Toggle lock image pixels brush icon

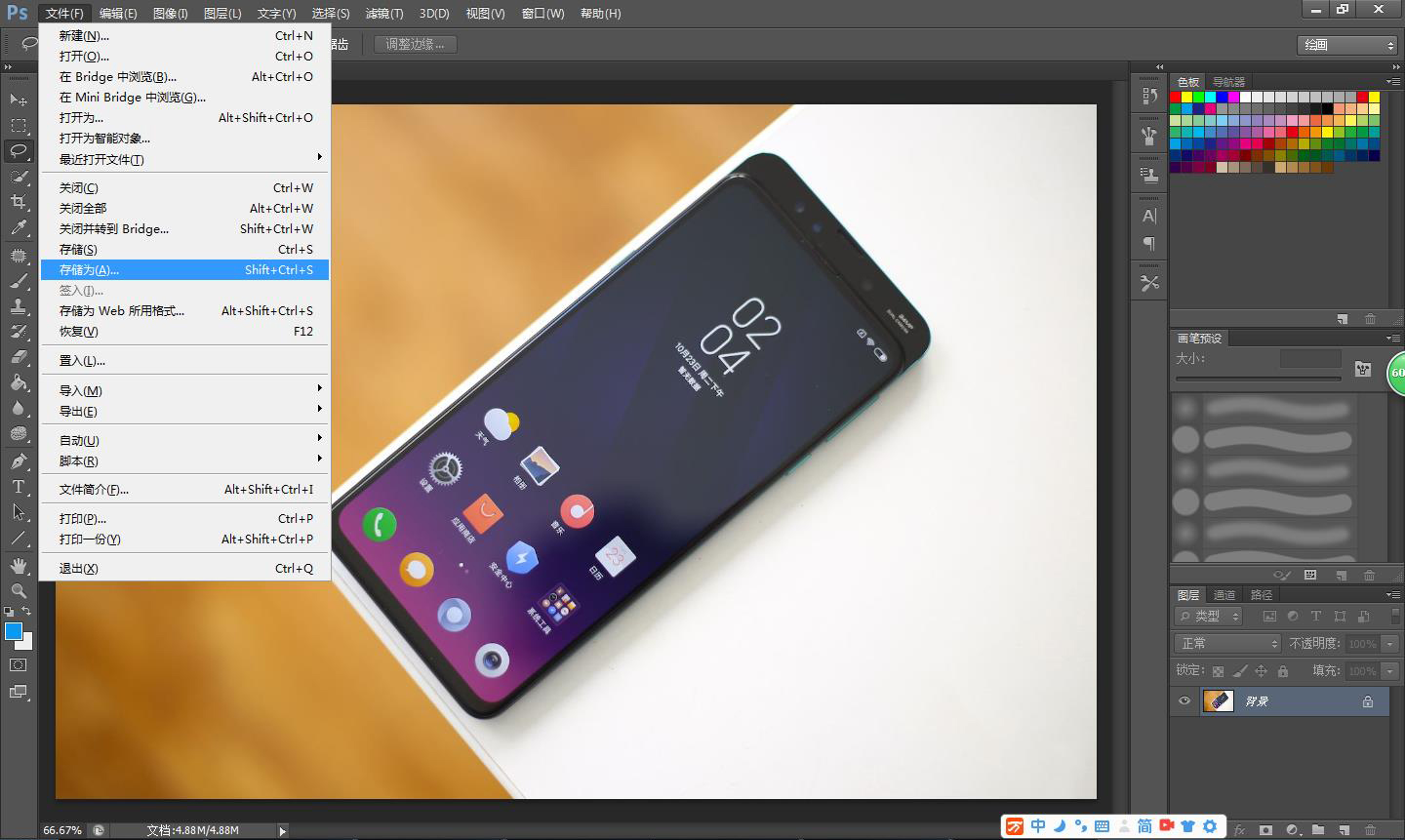1239,671
